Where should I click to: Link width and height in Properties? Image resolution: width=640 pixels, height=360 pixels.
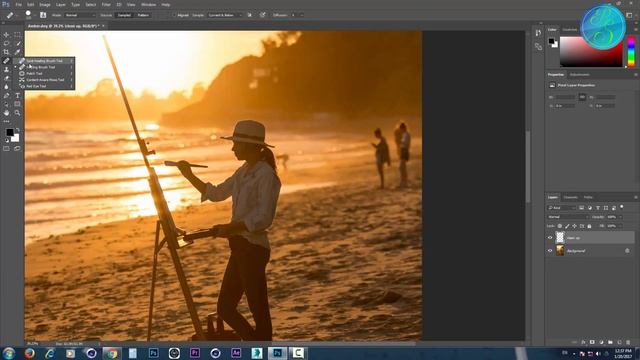coord(582,97)
